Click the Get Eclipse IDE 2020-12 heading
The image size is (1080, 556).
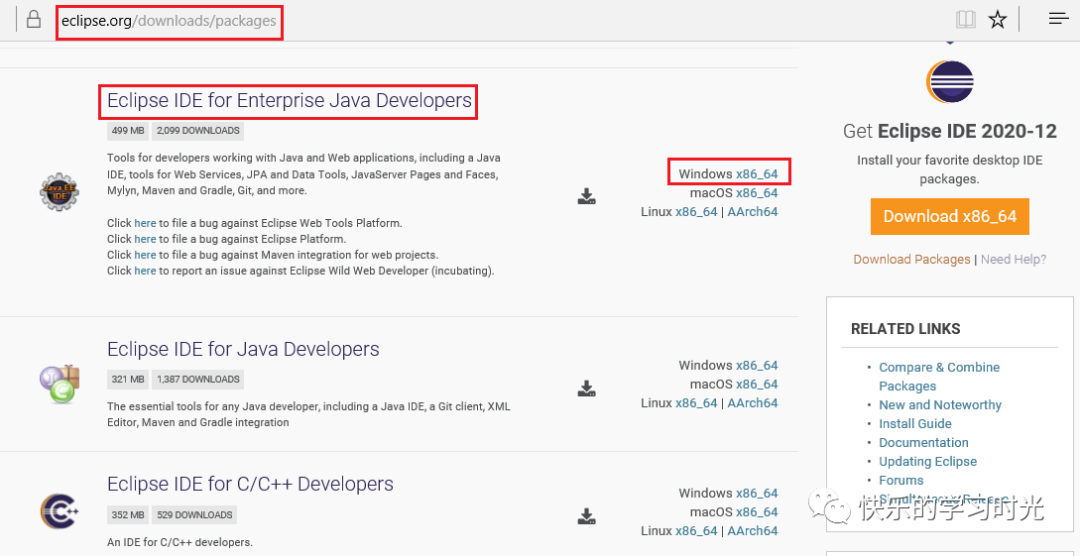coord(950,131)
